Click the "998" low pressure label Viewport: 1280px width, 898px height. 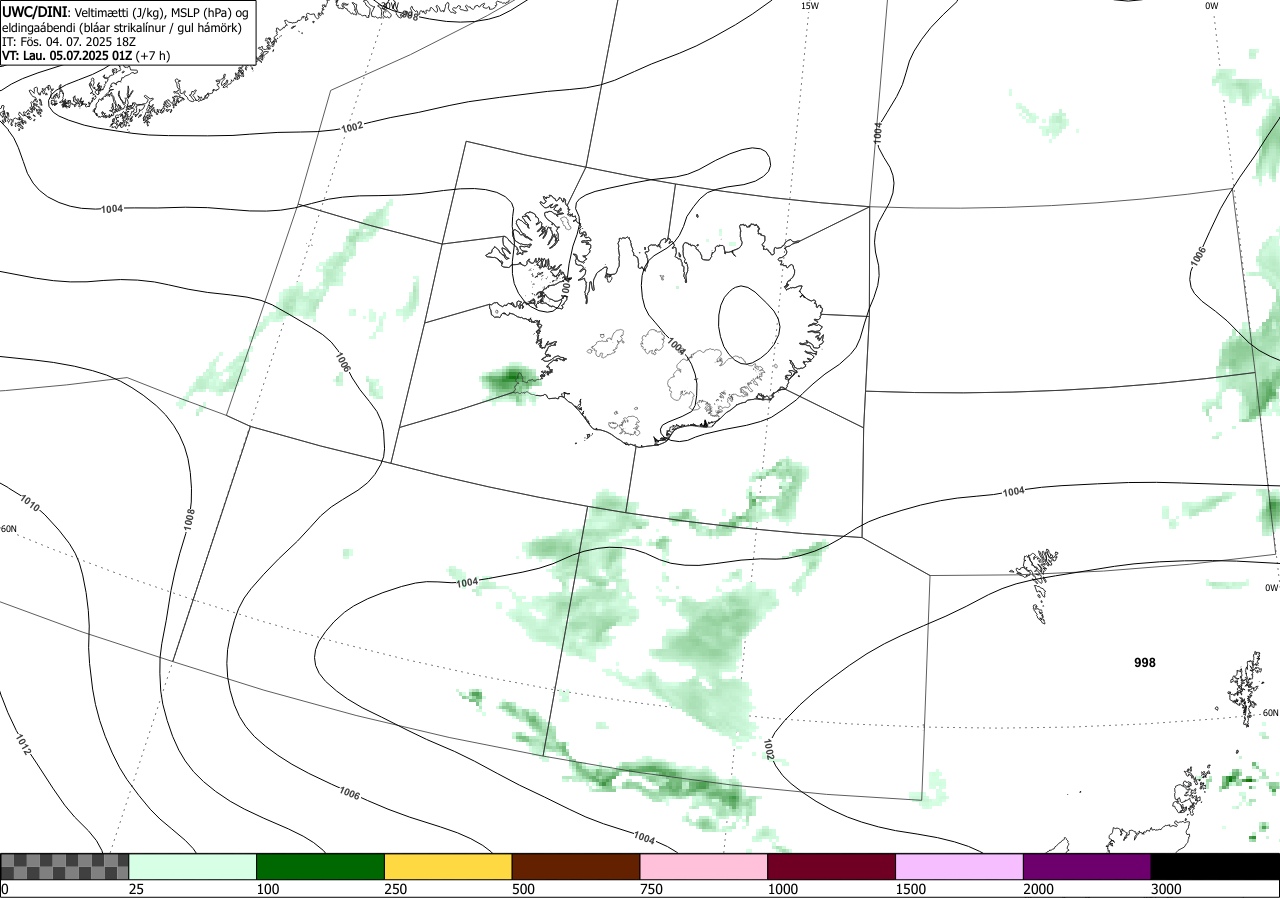[x=1145, y=663]
